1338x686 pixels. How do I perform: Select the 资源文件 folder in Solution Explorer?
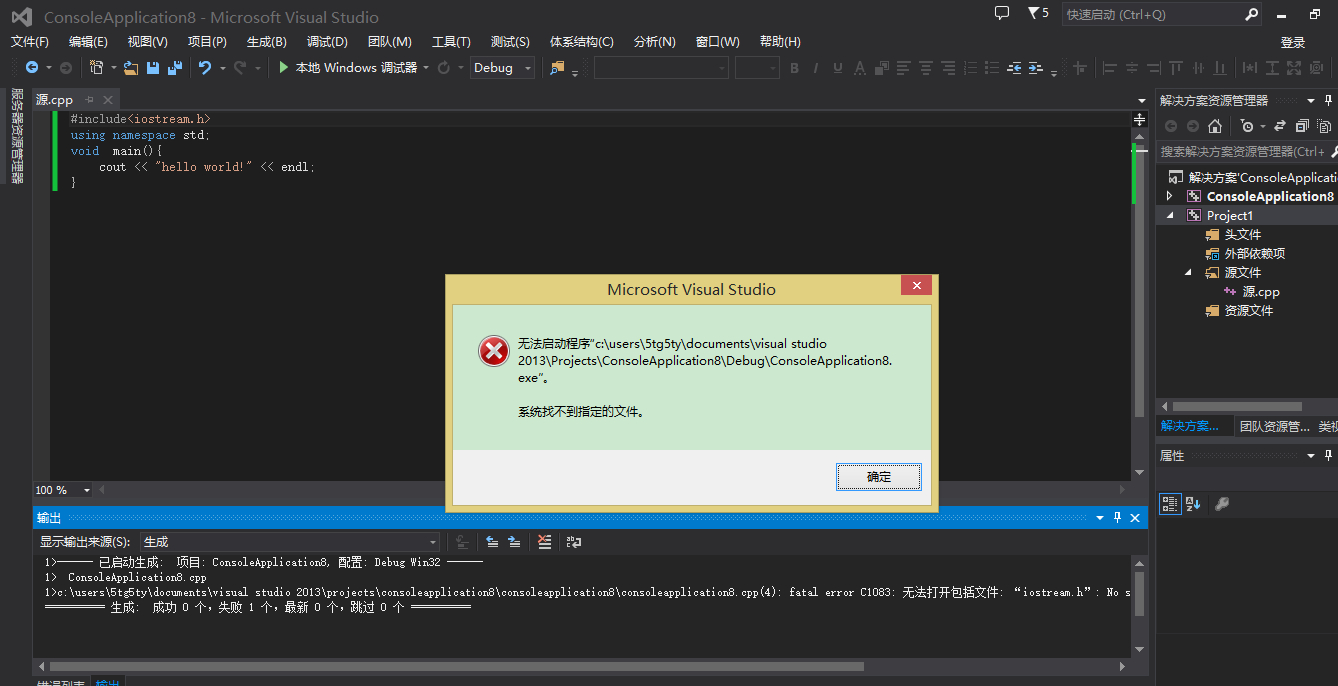(1249, 311)
